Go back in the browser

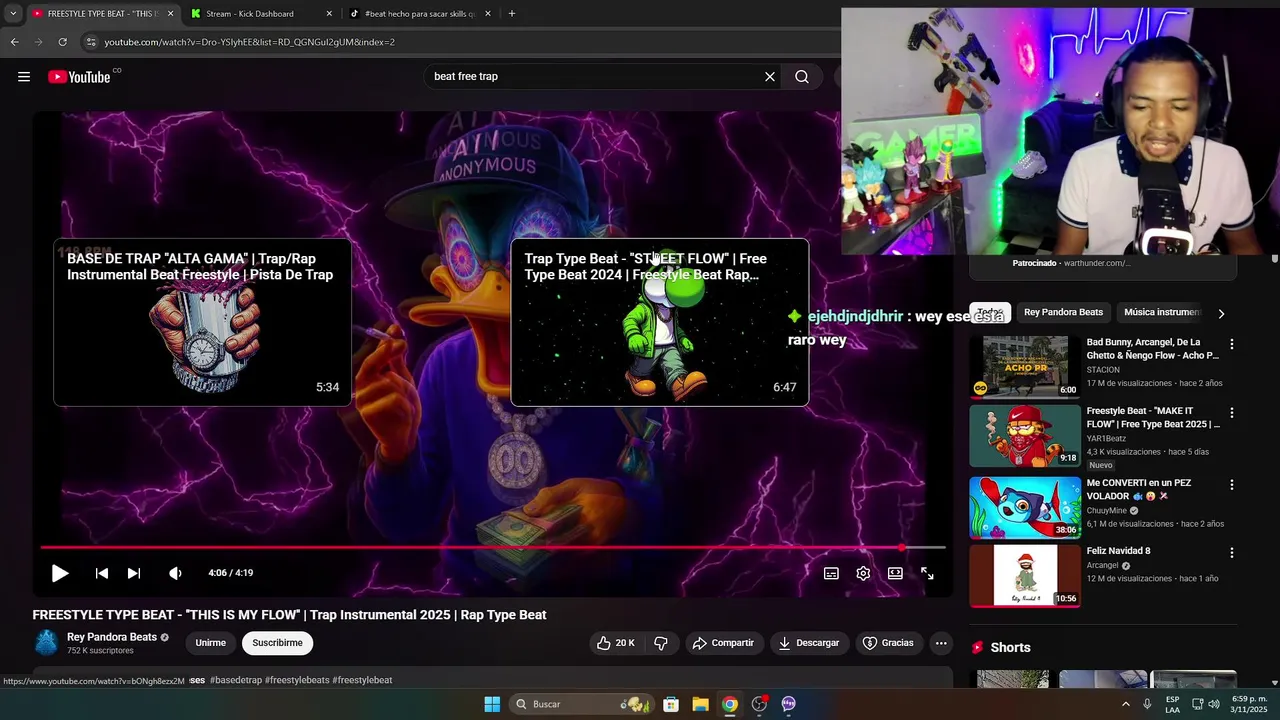(x=14, y=42)
